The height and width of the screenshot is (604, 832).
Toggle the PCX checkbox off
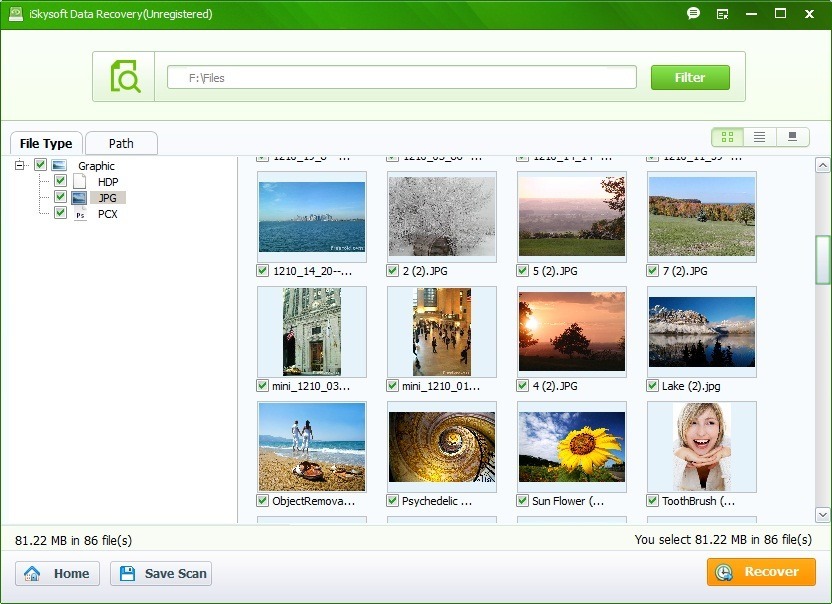[x=59, y=213]
